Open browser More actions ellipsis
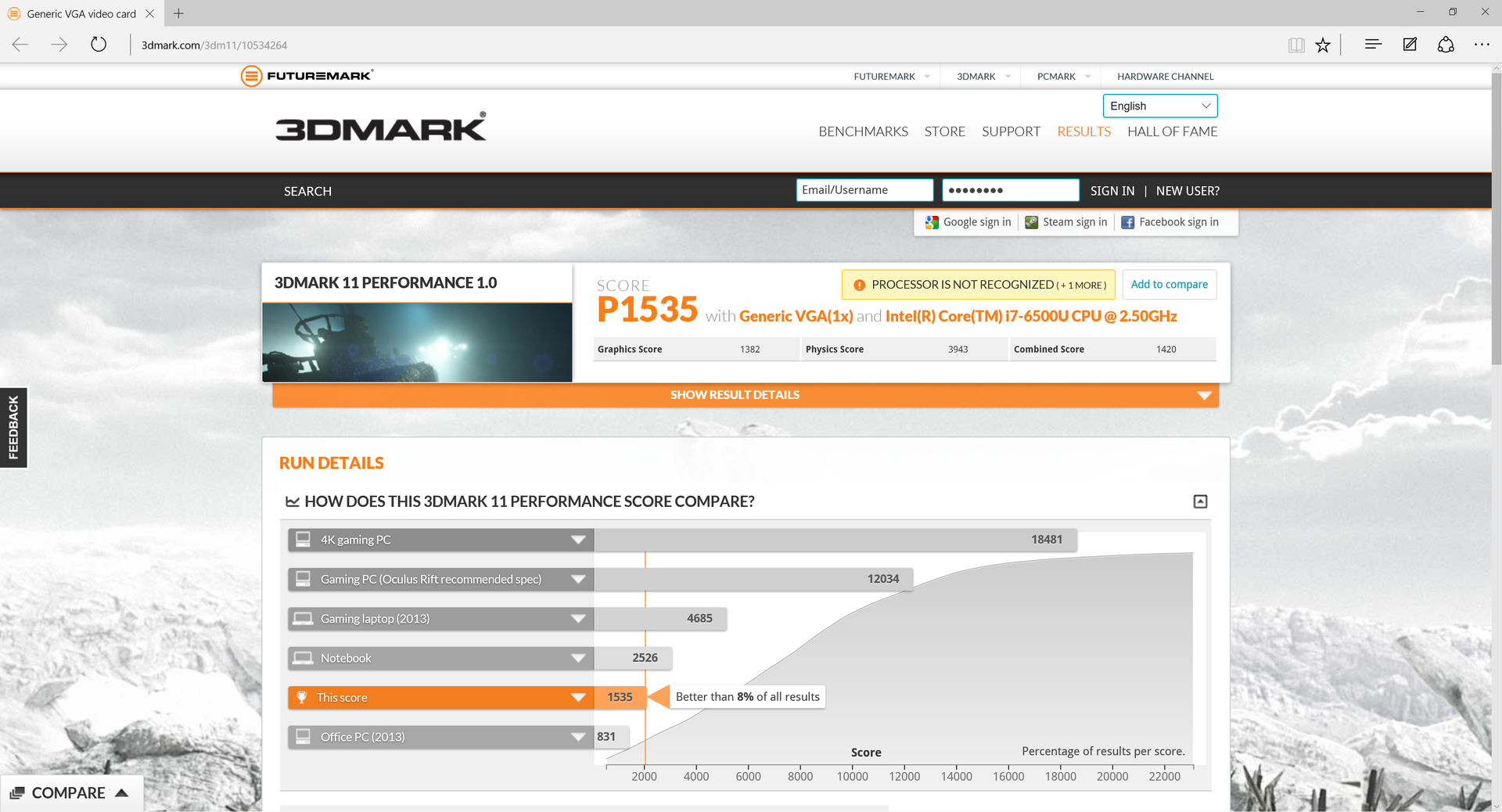 pos(1482,45)
